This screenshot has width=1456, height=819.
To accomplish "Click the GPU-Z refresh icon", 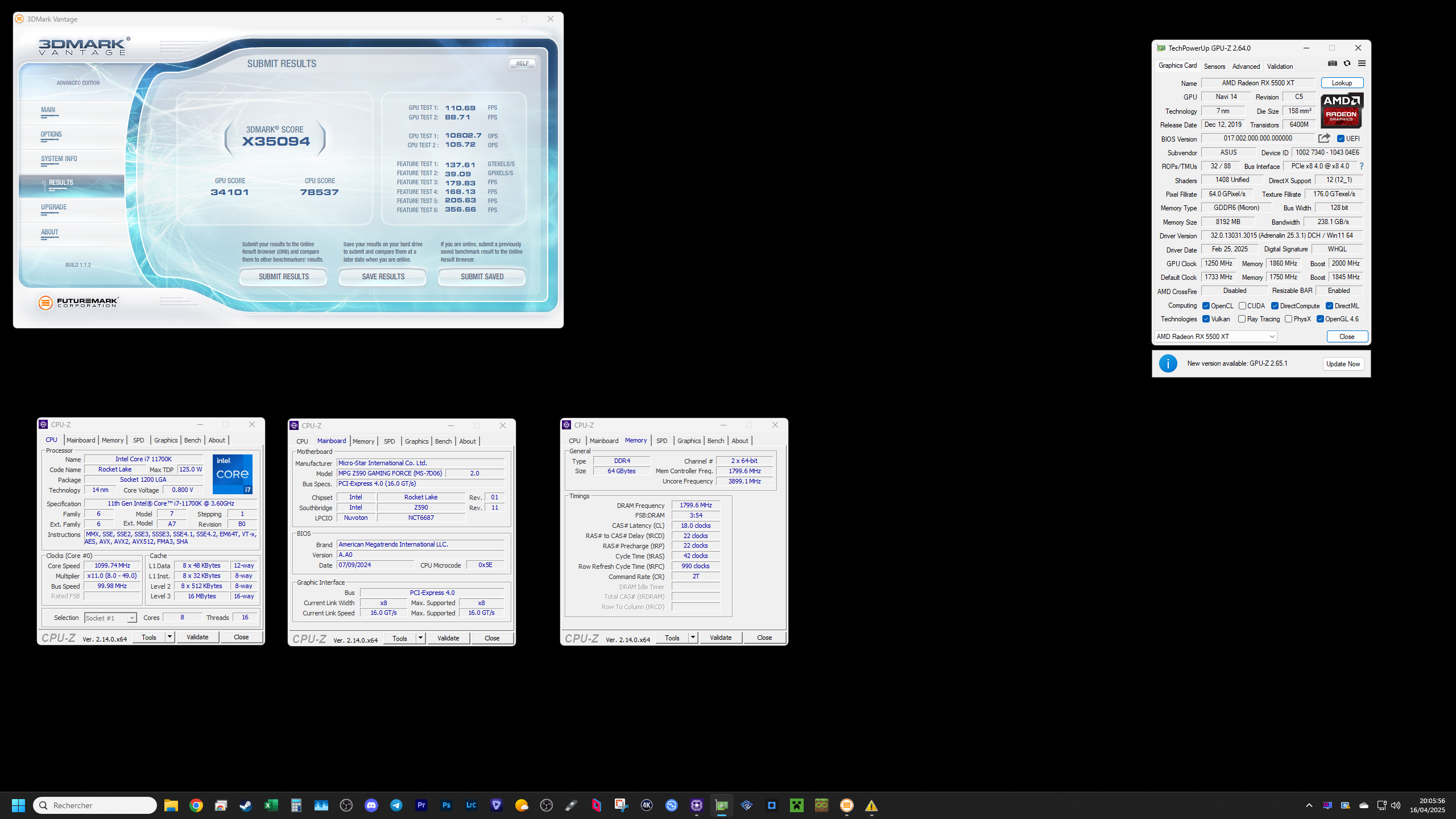I will (x=1347, y=63).
